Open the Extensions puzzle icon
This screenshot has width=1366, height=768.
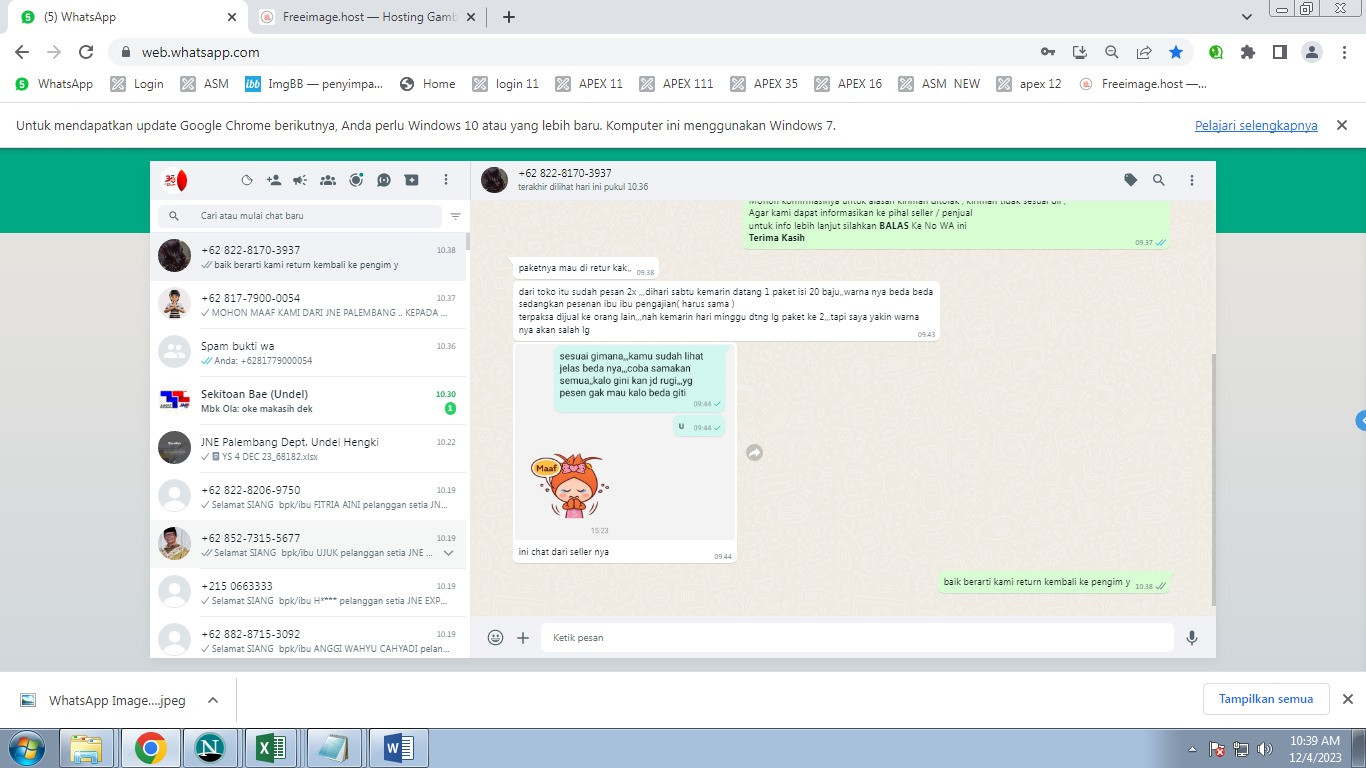pyautogui.click(x=1248, y=52)
